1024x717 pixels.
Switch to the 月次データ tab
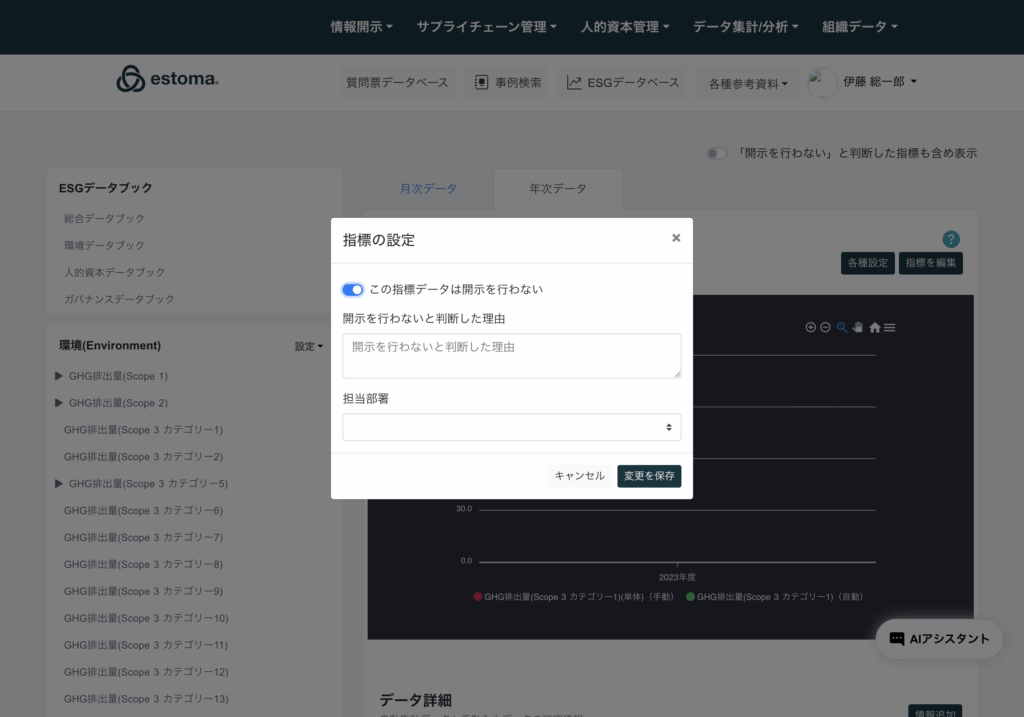428,189
